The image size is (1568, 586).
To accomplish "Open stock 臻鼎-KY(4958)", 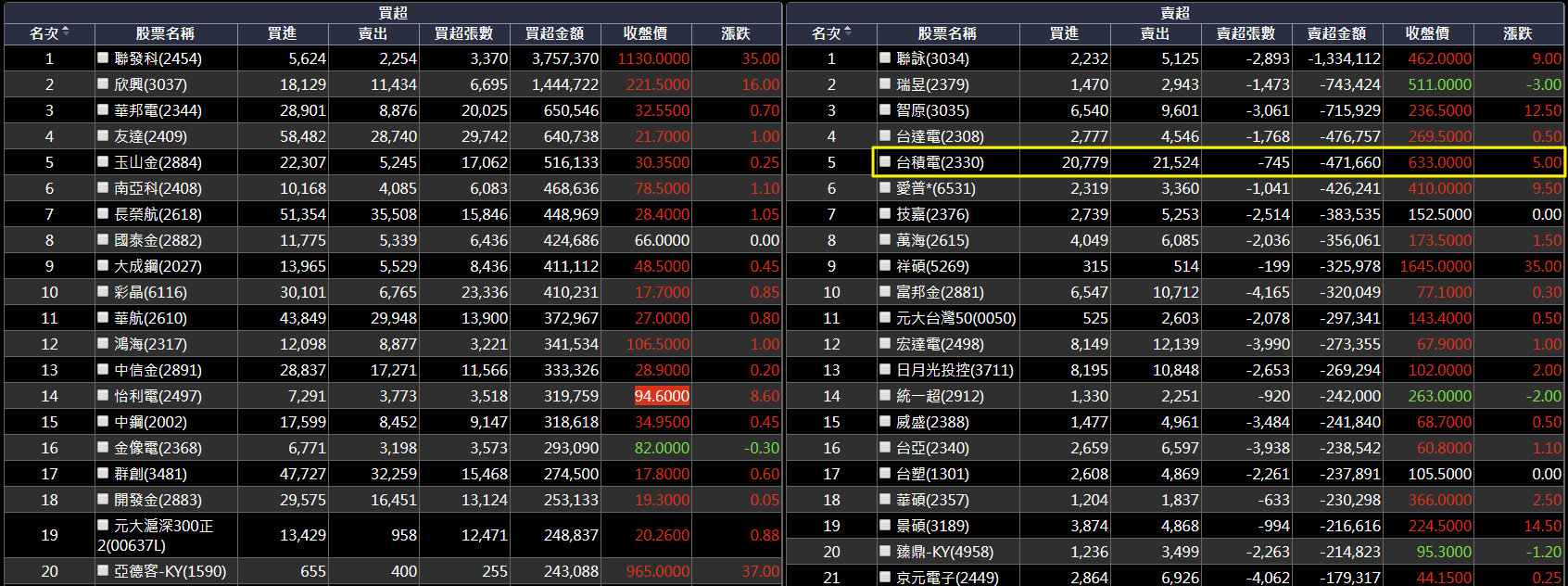I will pos(944,552).
